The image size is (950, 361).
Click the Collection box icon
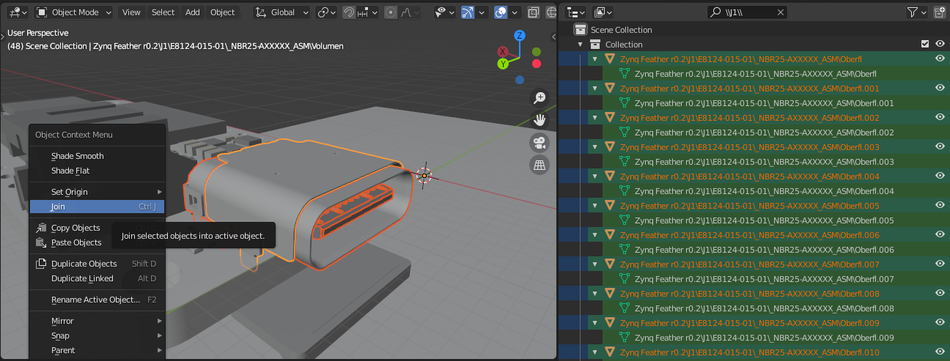[x=595, y=44]
